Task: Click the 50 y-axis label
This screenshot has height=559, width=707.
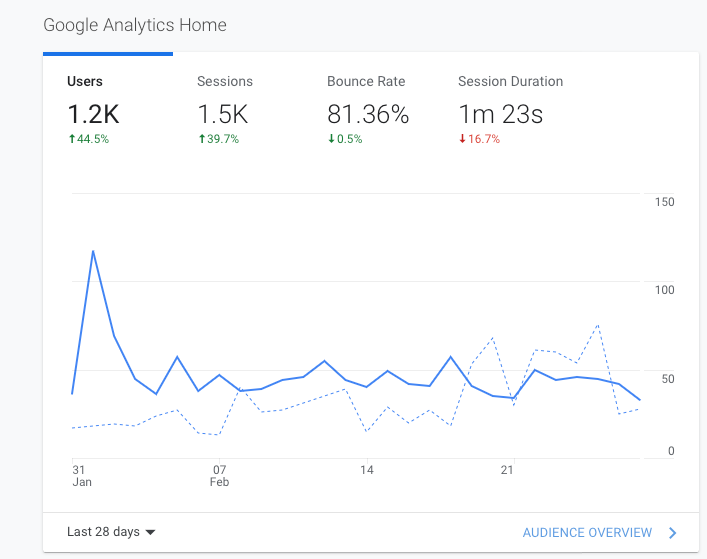Action: [x=668, y=379]
